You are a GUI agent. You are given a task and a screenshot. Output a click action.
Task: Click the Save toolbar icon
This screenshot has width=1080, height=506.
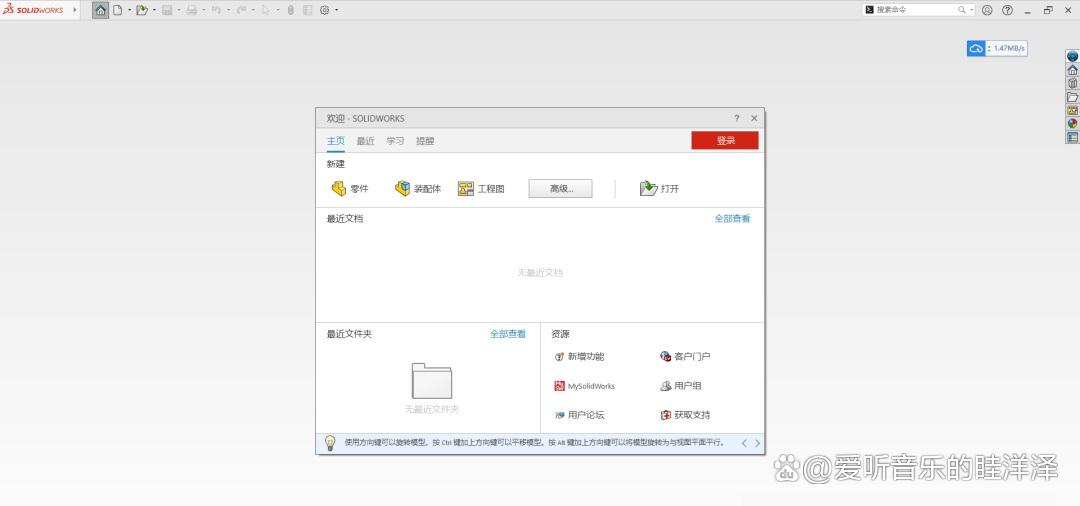(167, 10)
